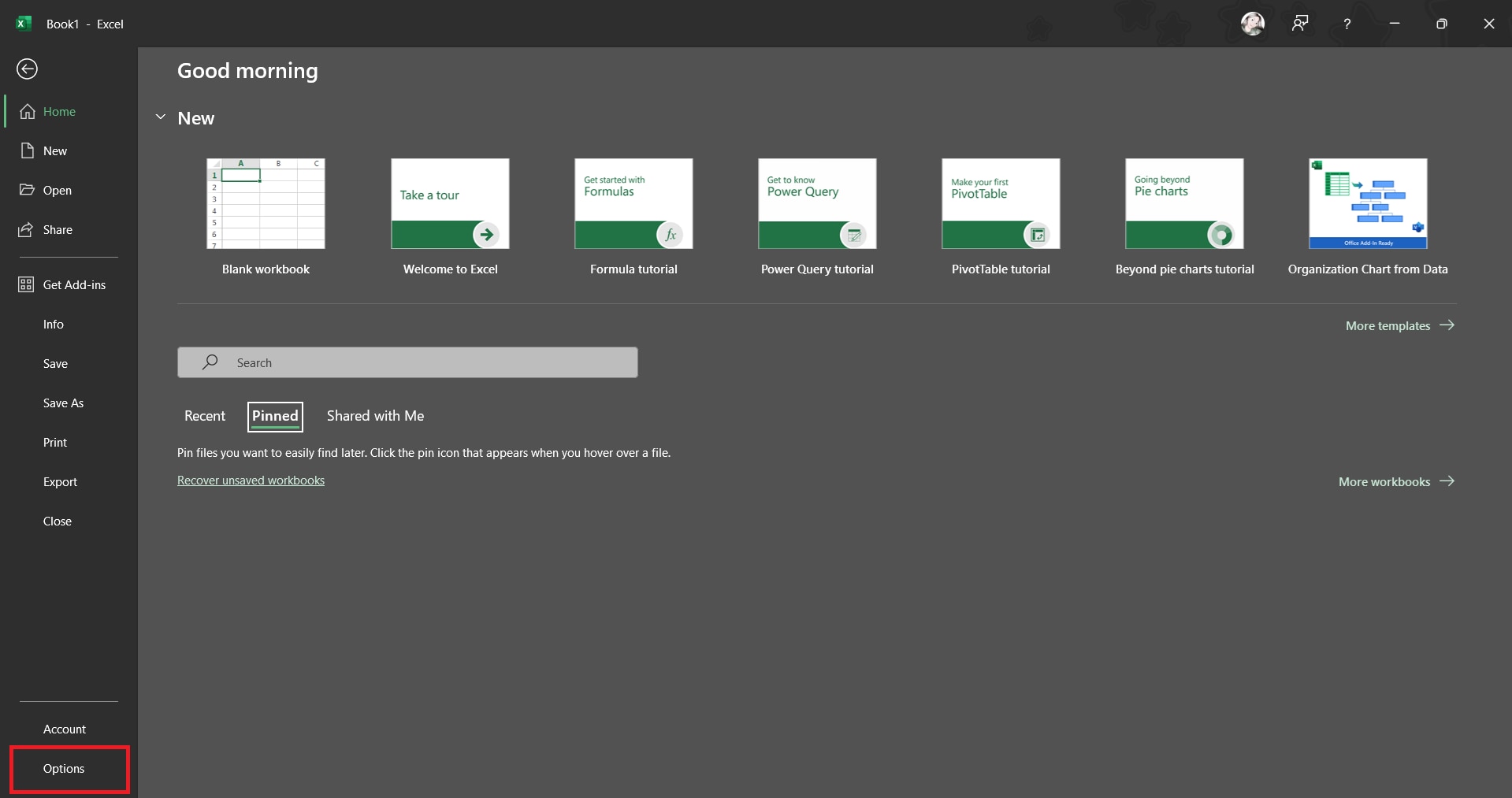Image resolution: width=1512 pixels, height=798 pixels.
Task: Click the back arrow icon
Action: click(x=27, y=69)
